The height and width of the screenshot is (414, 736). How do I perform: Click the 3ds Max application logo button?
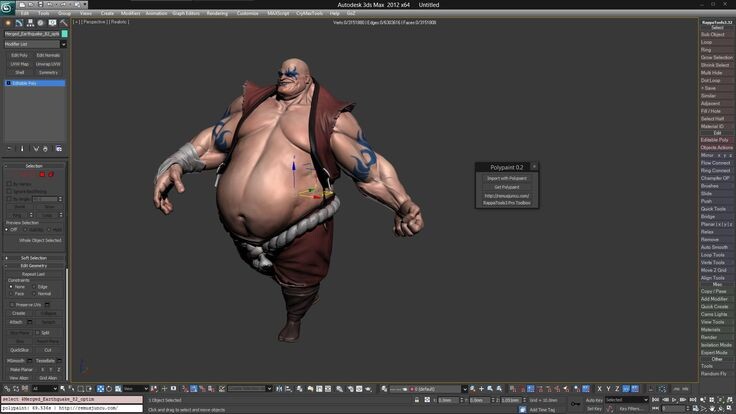(x=7, y=7)
